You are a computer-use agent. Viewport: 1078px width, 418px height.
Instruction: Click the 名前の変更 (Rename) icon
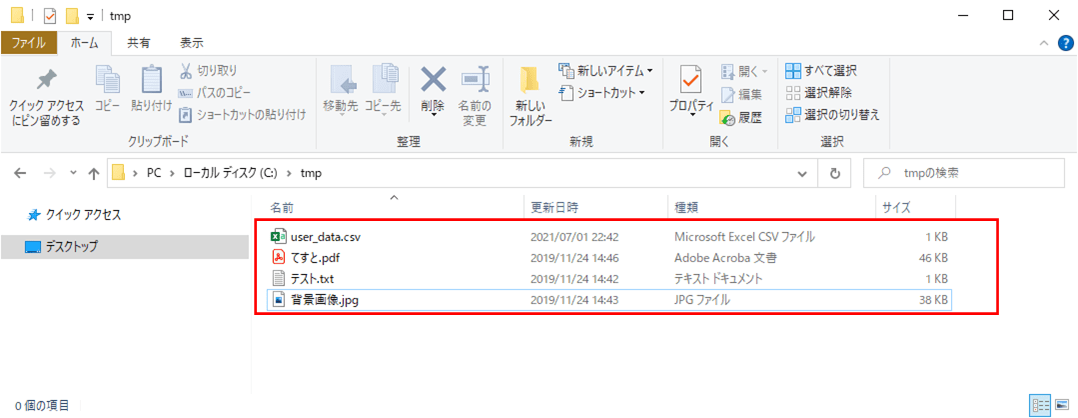[x=474, y=80]
